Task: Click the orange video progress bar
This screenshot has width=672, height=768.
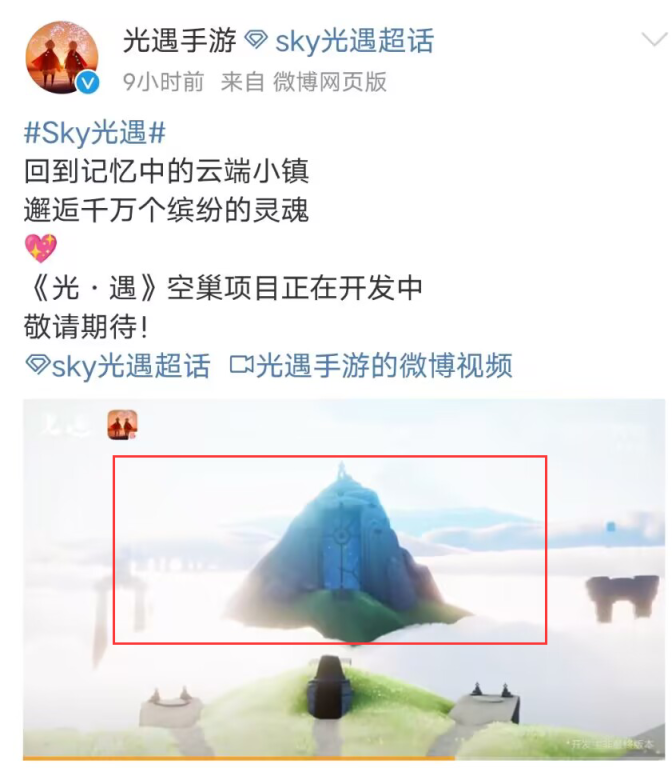Action: (x=239, y=758)
